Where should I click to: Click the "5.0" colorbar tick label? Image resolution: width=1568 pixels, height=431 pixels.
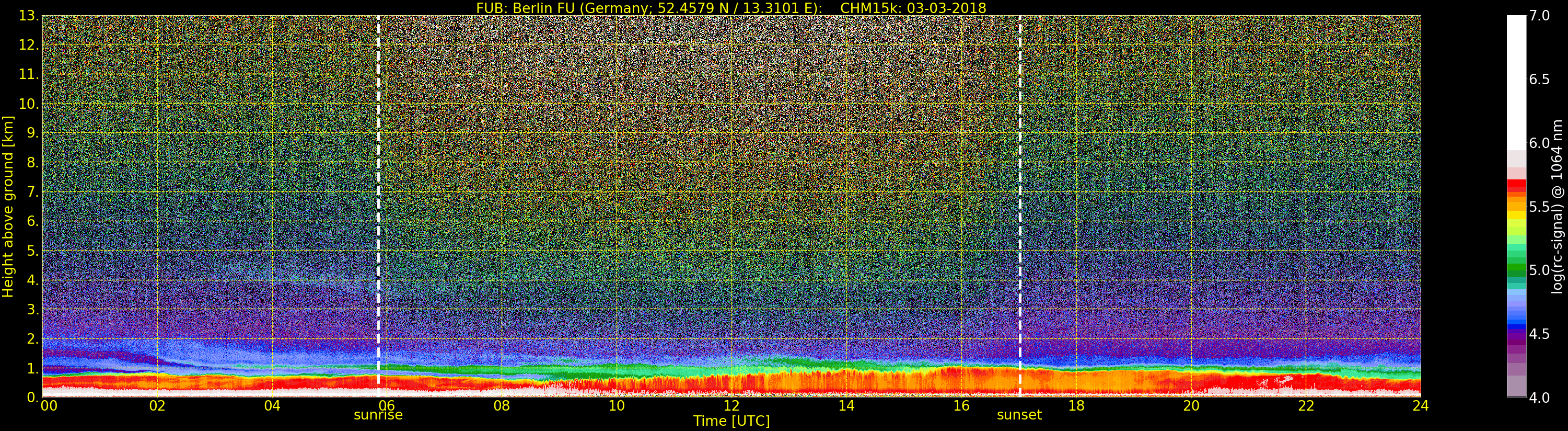(1539, 270)
